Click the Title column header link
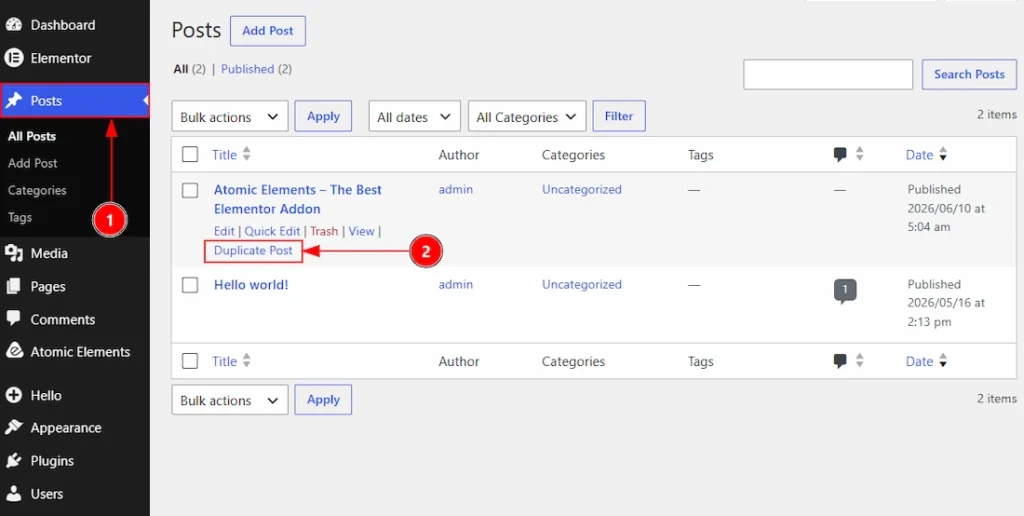1024x516 pixels. click(225, 155)
